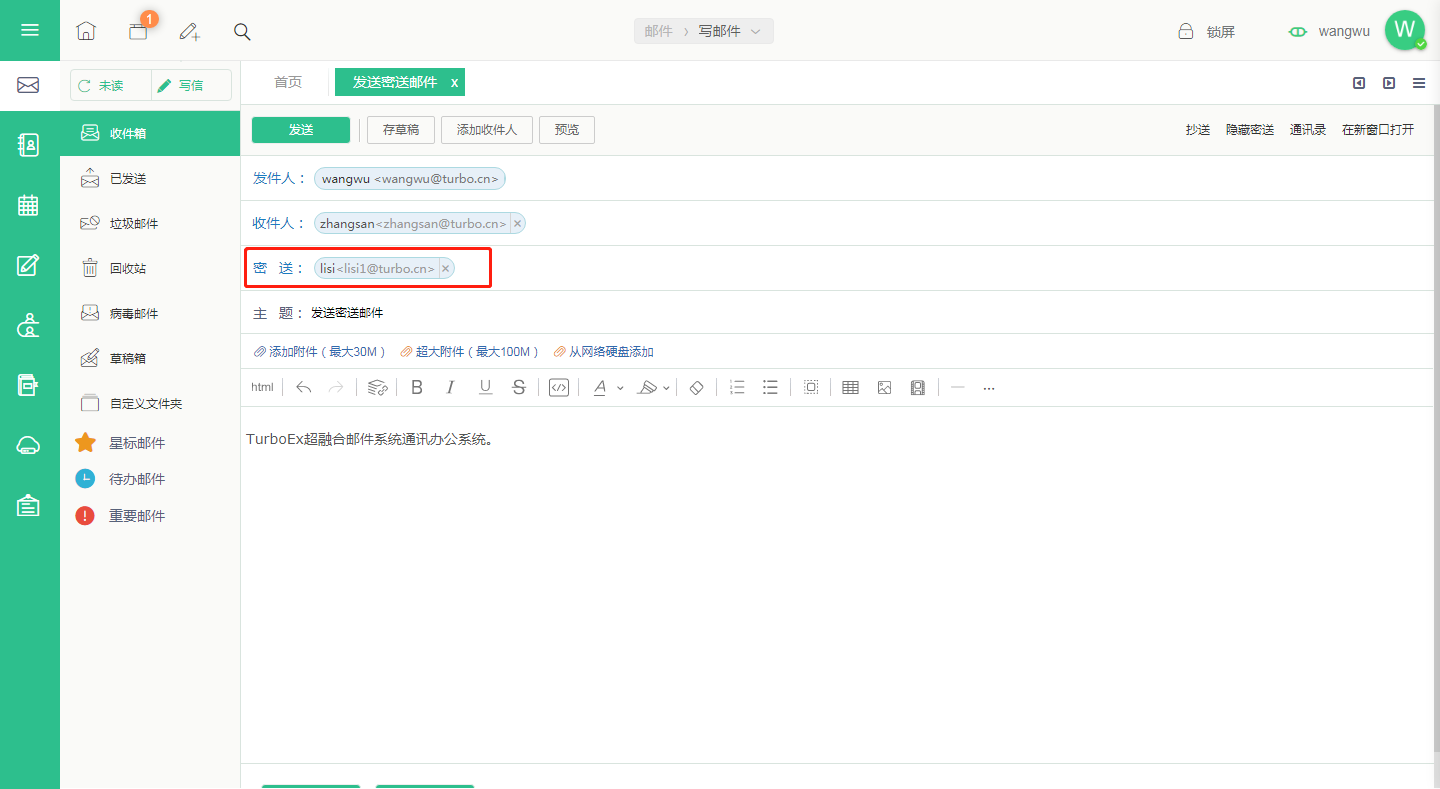Viewport: 1440px width, 789px height.
Task: Click the insert link layers icon
Action: [377, 387]
